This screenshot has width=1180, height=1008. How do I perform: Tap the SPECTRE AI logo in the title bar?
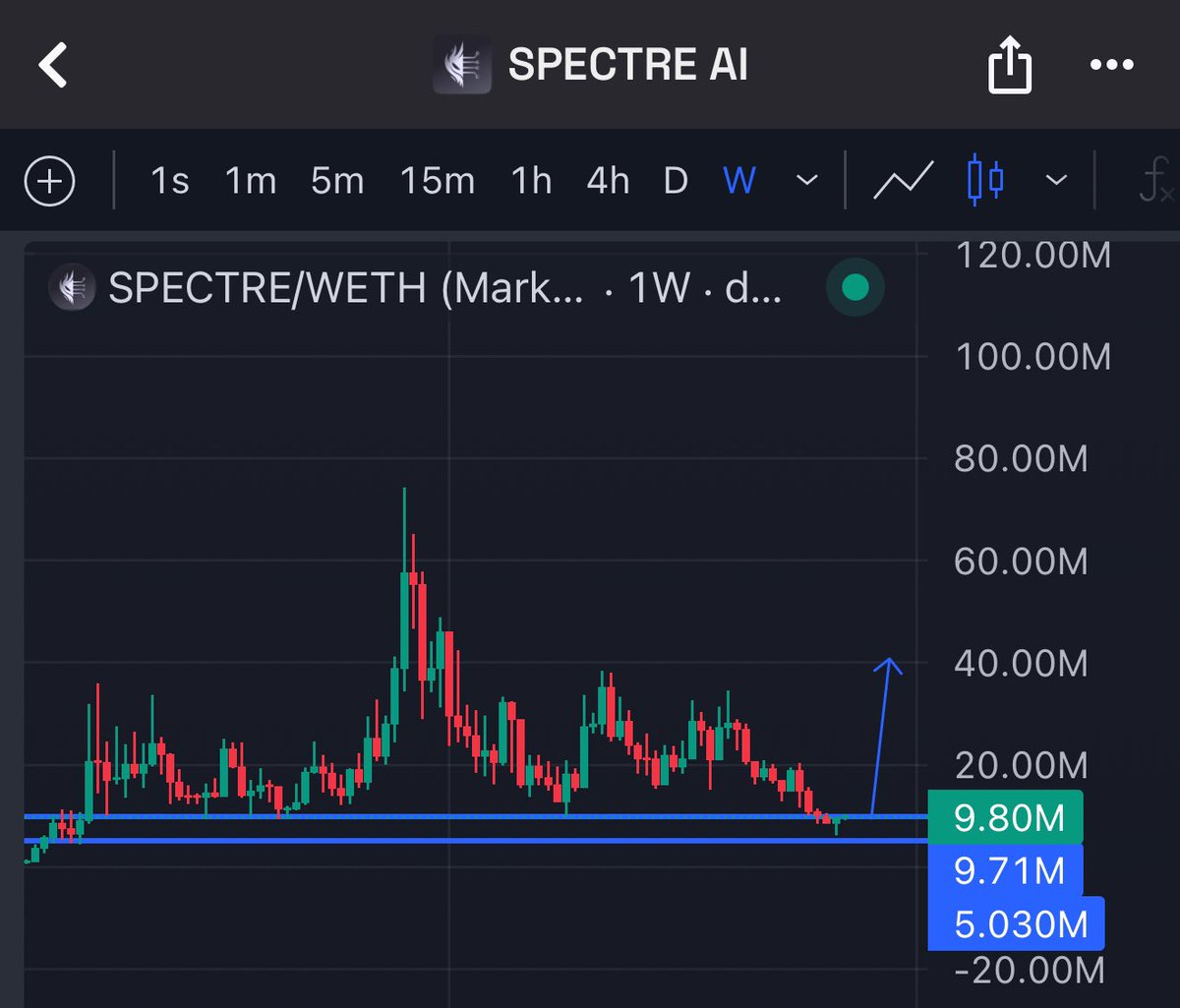pos(461,65)
